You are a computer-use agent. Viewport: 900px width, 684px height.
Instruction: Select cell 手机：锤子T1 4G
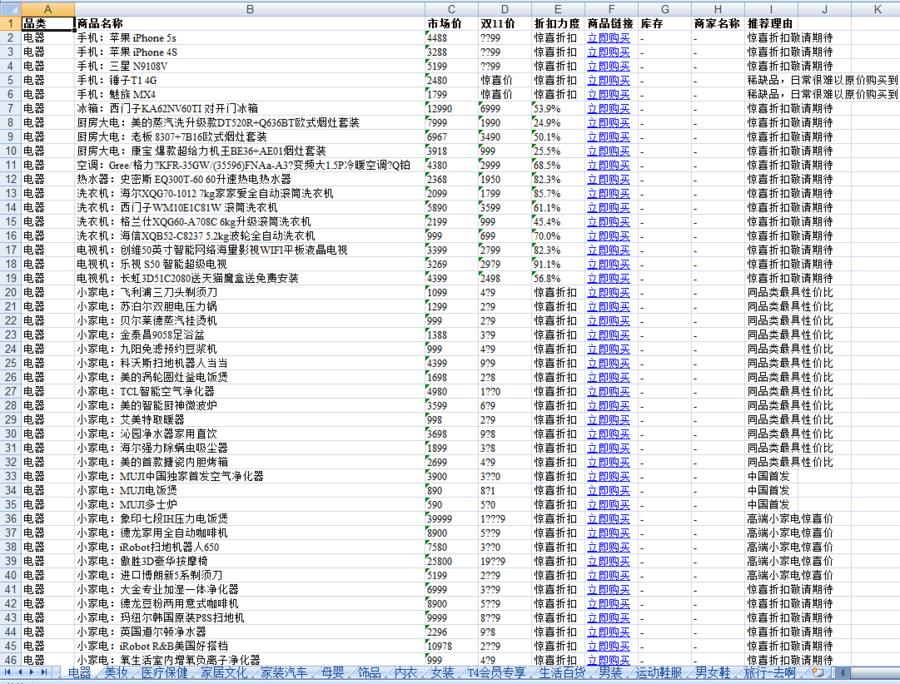coord(250,80)
